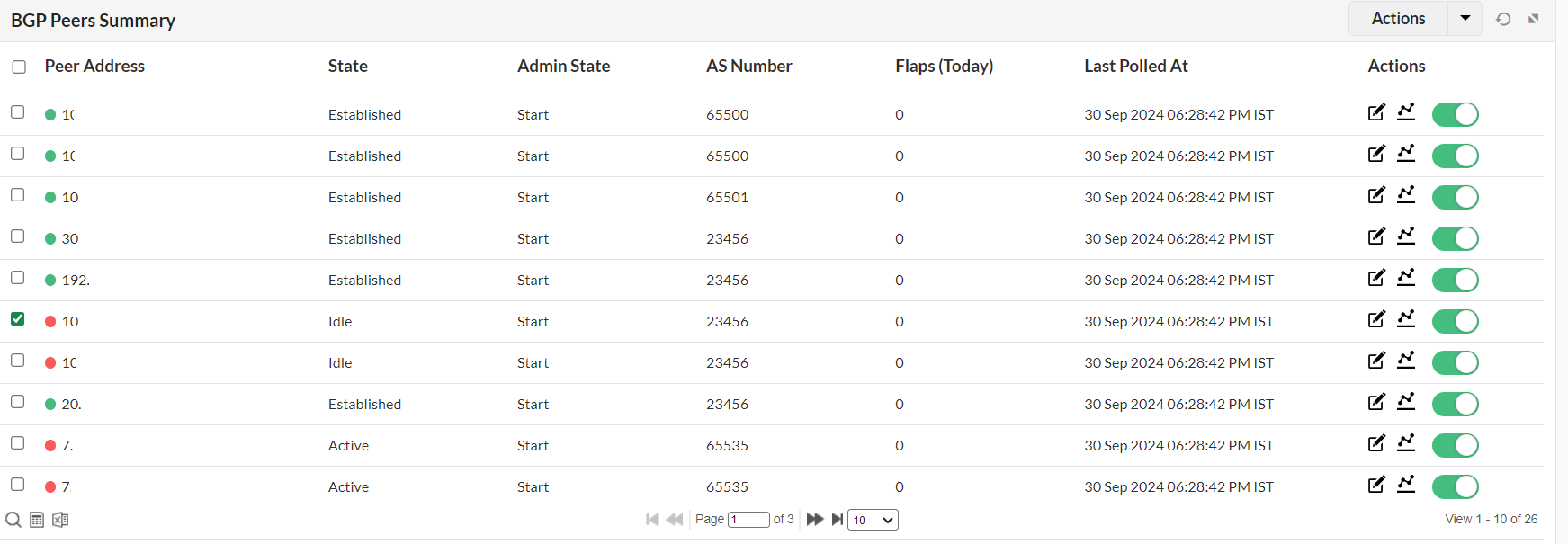Viewport: 1568px width, 544px height.
Task: Export the peers list as CSV
Action: click(x=35, y=520)
